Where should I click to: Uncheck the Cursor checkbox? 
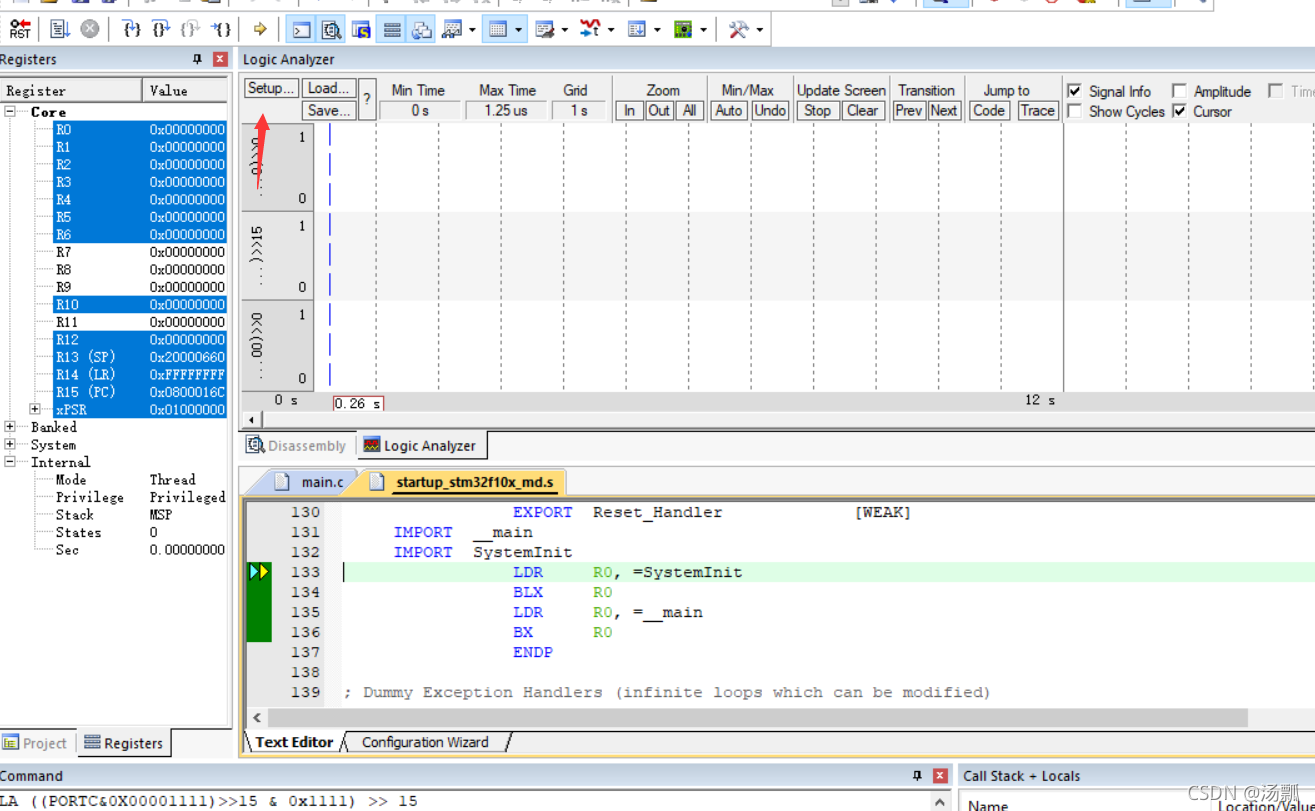click(1179, 111)
